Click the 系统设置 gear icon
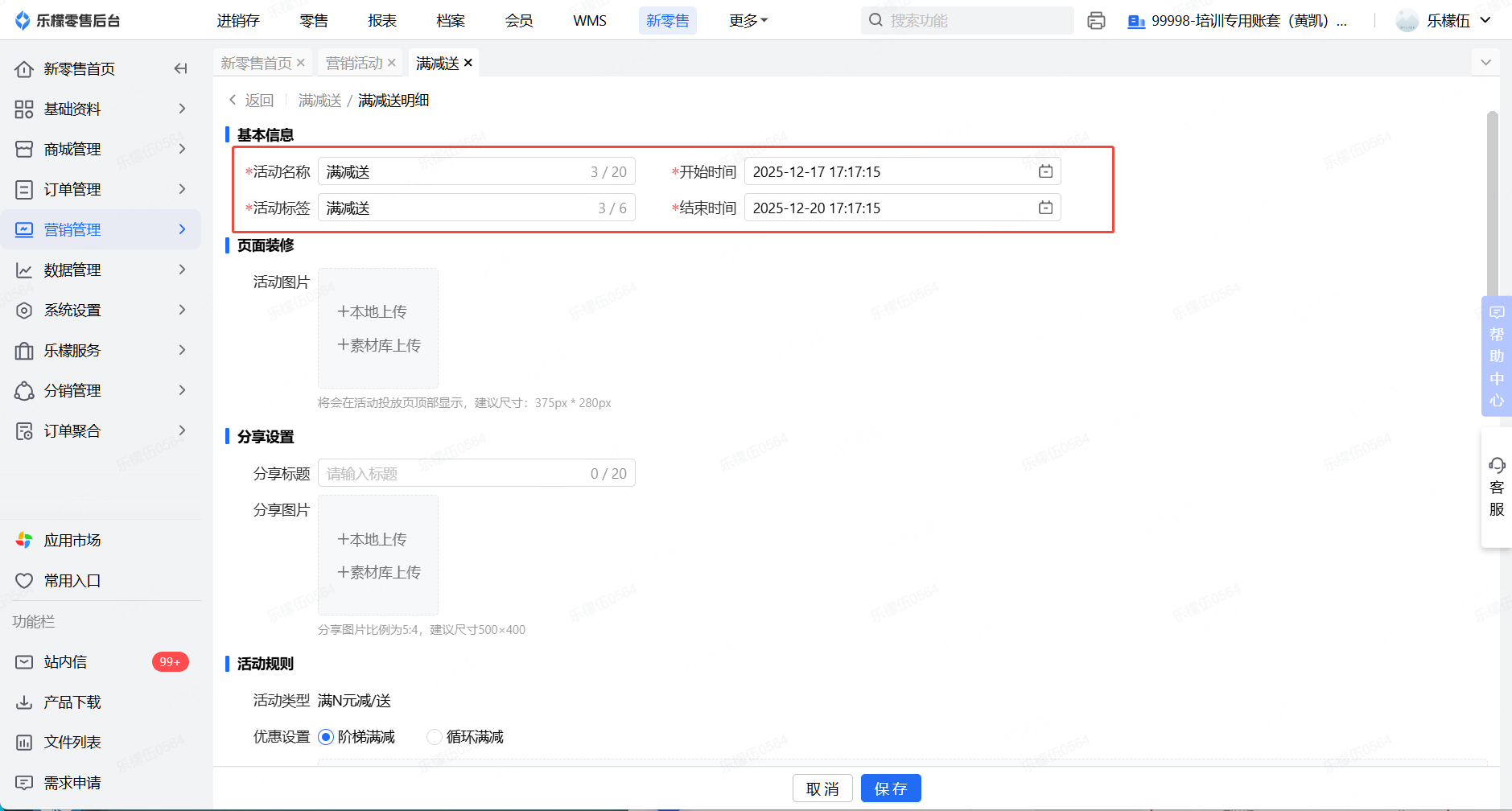The width and height of the screenshot is (1512, 811). pyautogui.click(x=24, y=311)
